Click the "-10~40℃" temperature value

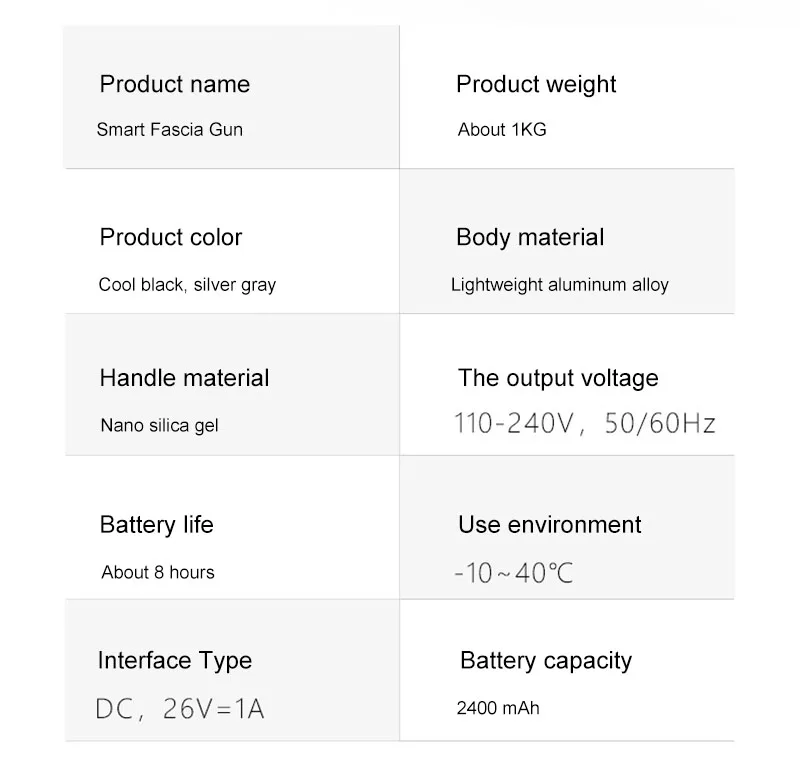[x=513, y=574]
